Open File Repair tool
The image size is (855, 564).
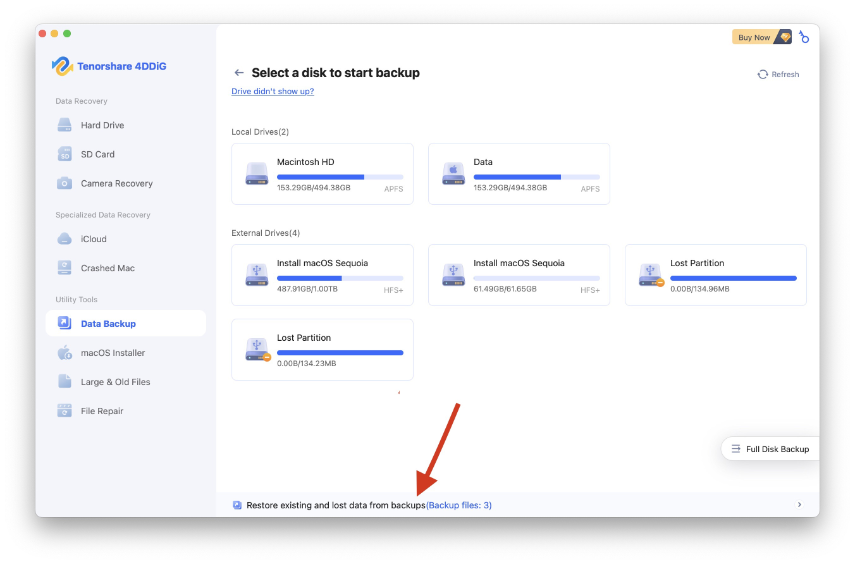(126, 411)
